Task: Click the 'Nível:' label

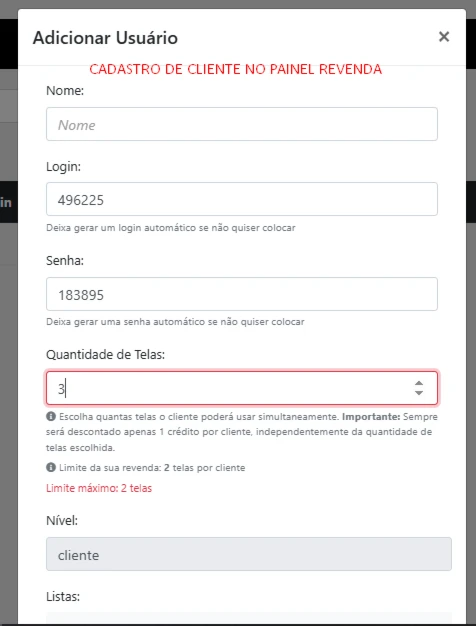Action: tap(62, 521)
